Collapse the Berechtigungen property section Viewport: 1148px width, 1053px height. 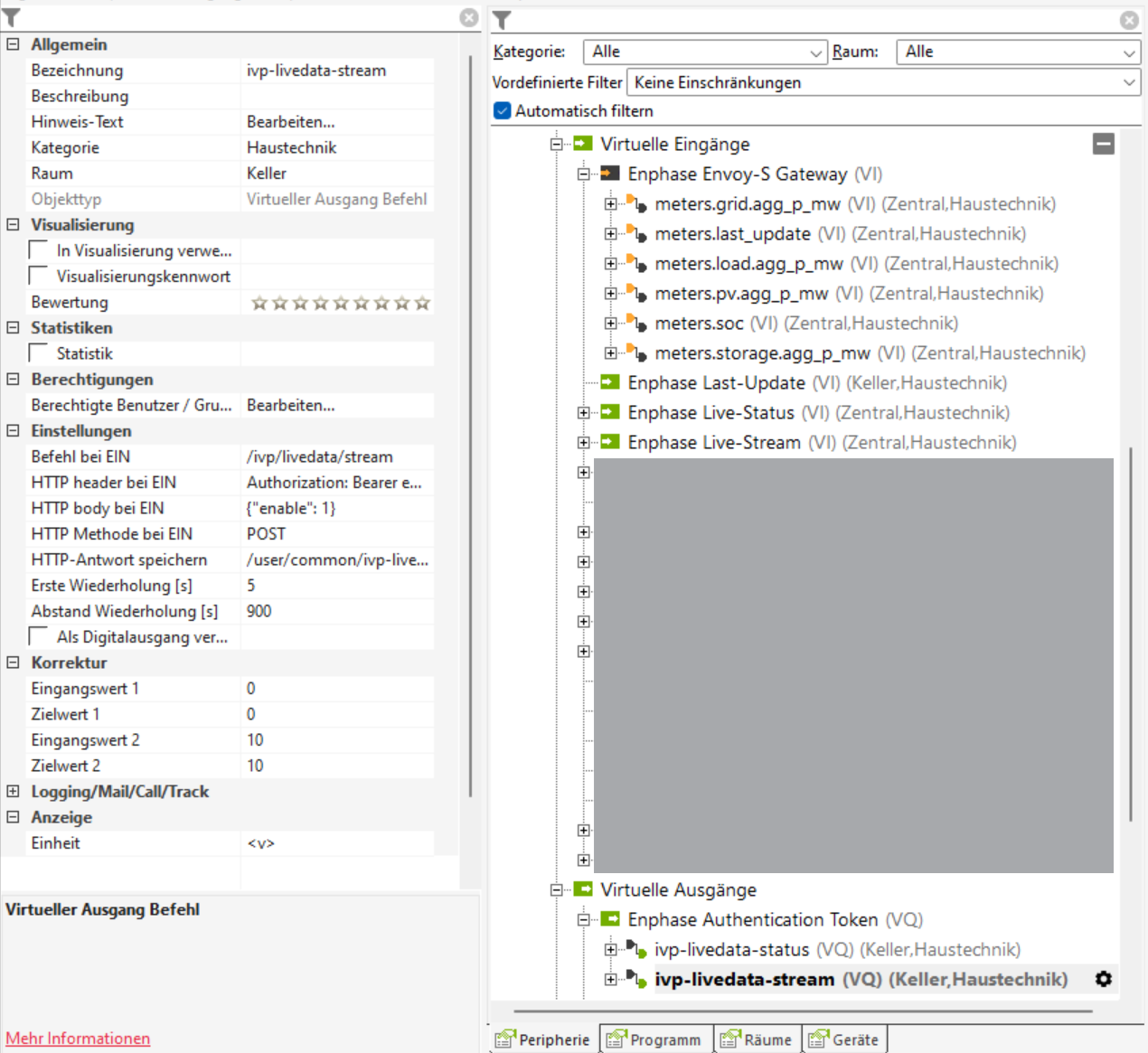(13, 379)
